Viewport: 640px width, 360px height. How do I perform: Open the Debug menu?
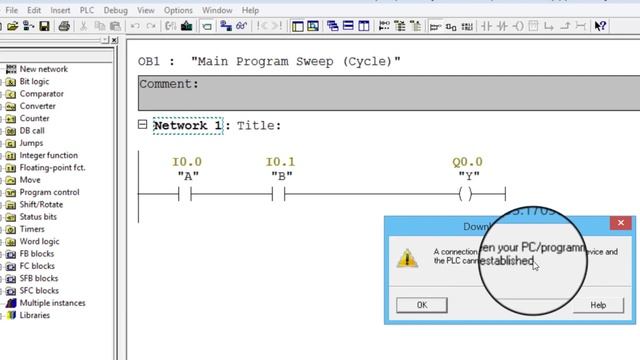116,10
